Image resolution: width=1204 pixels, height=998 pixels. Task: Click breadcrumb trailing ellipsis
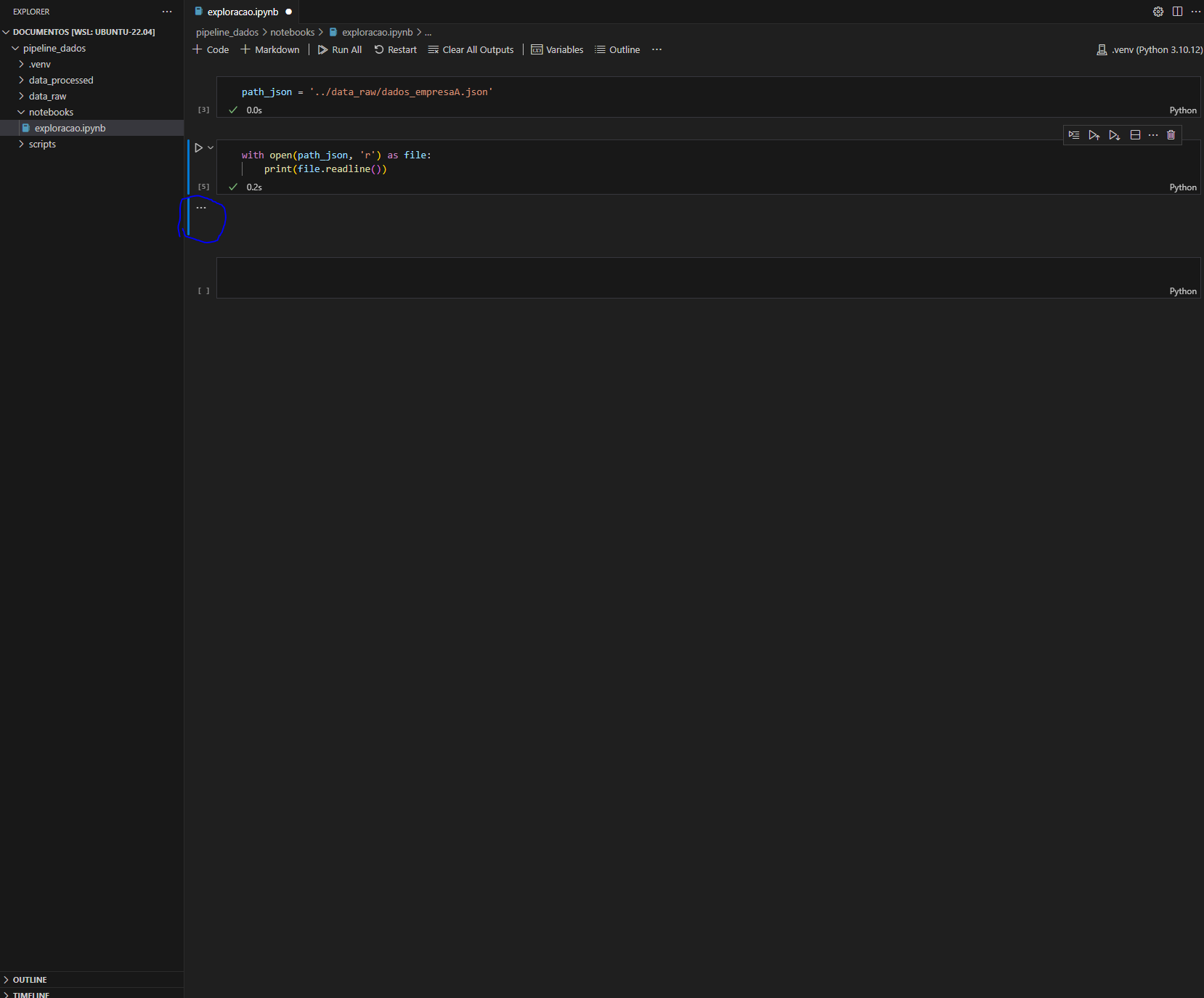[x=428, y=32]
